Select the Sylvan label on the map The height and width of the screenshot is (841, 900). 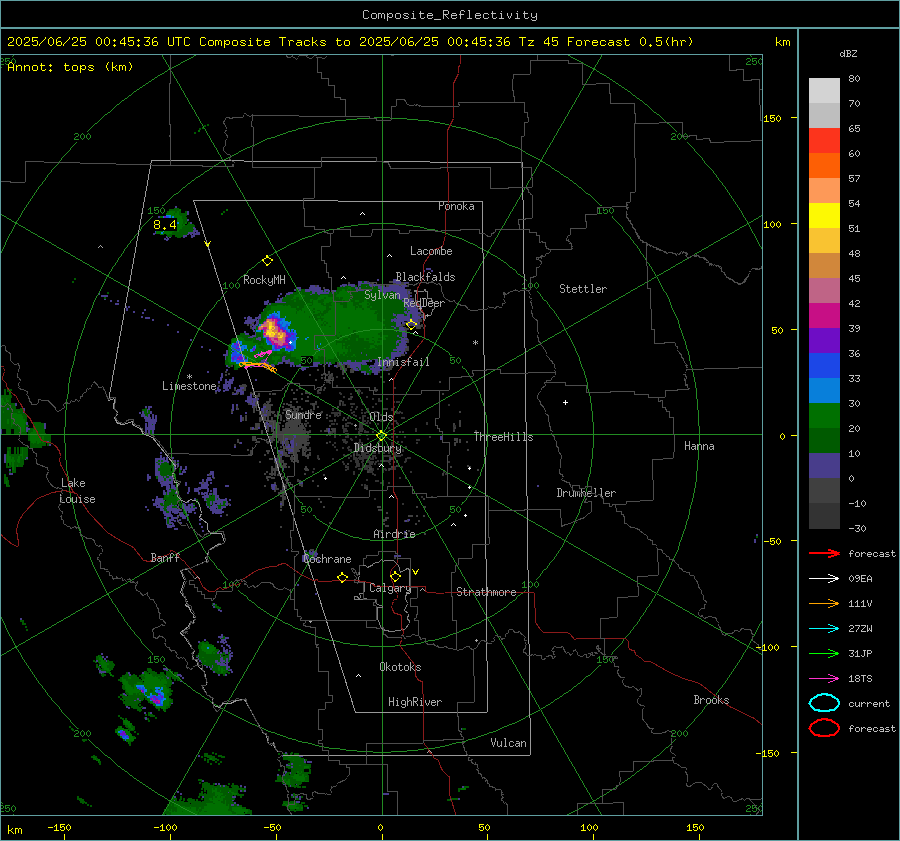[x=382, y=295]
